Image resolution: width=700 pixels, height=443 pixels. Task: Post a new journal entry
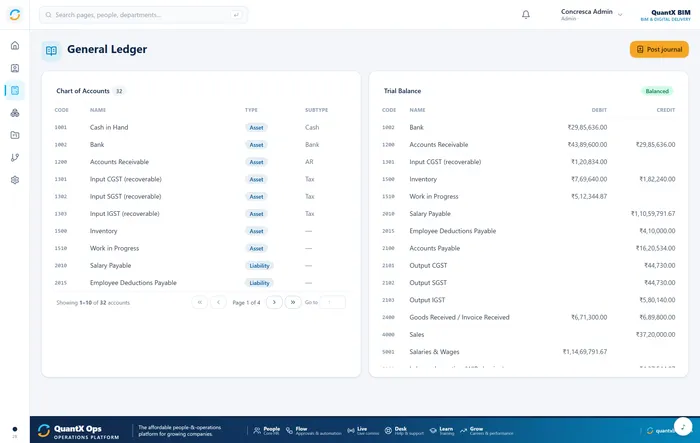click(x=659, y=50)
